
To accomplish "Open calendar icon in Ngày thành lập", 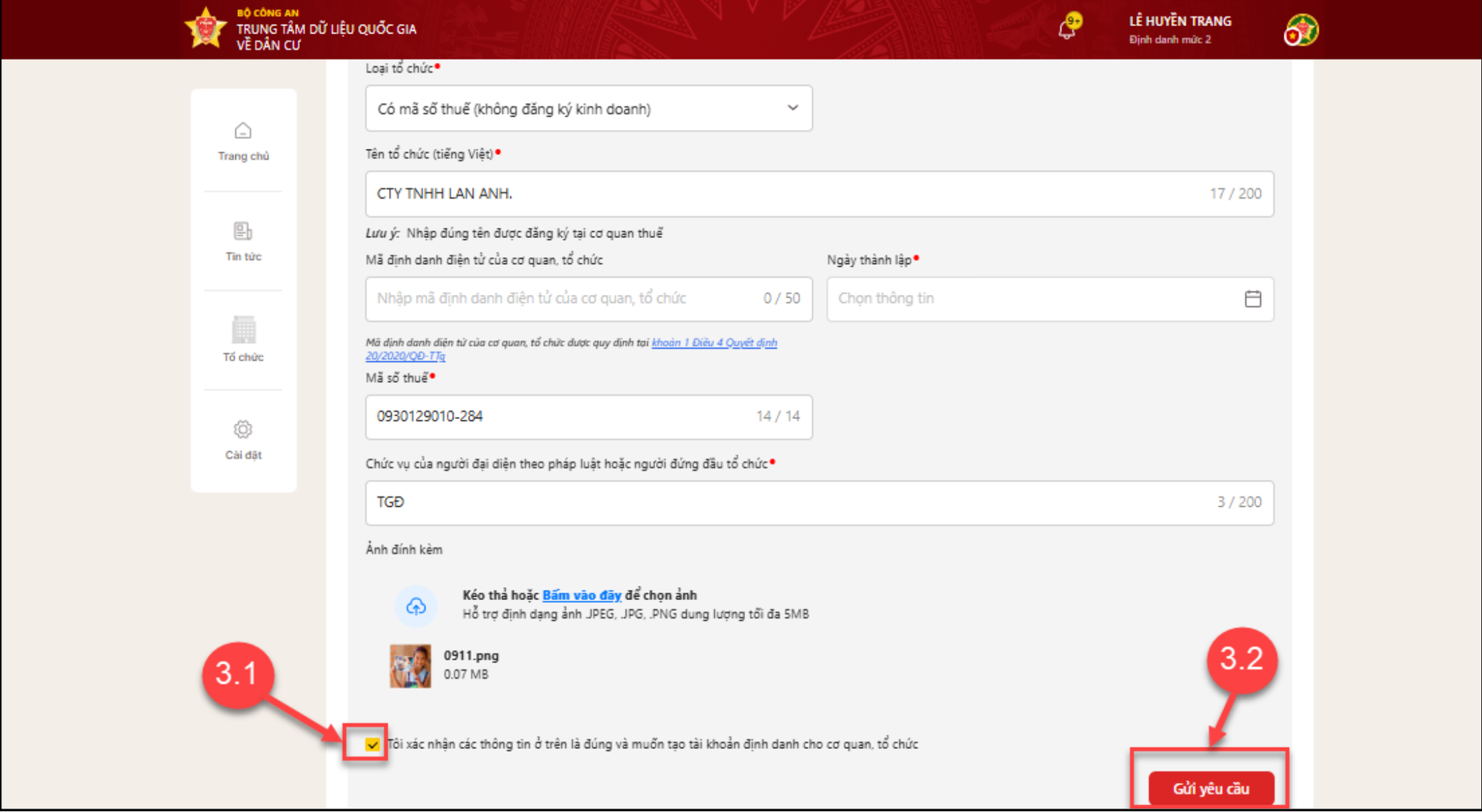I will [x=1252, y=299].
